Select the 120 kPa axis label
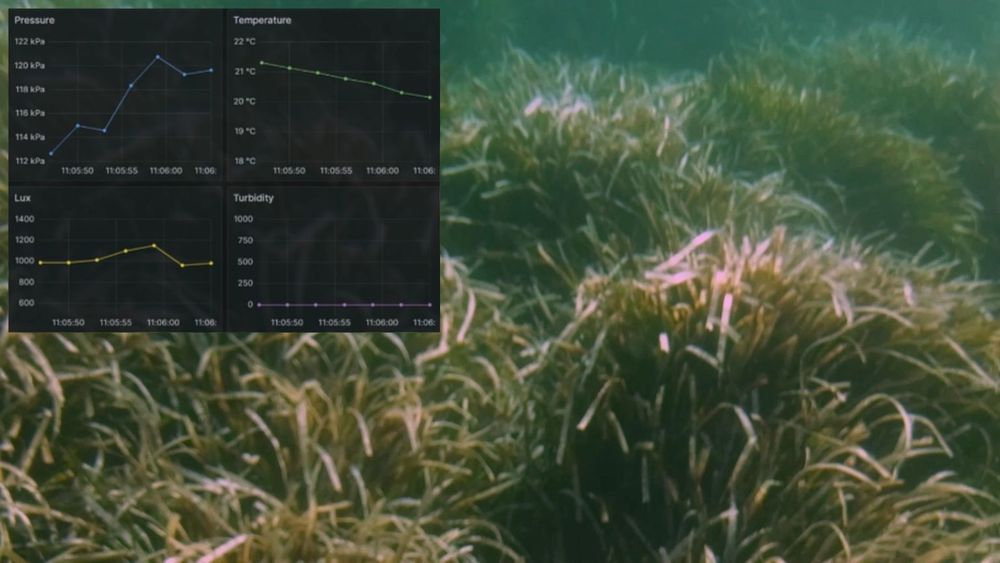 pos(29,66)
